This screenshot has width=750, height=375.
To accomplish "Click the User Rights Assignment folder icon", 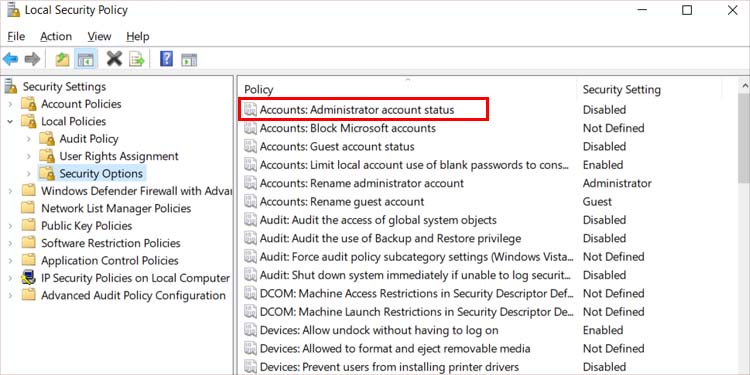I will (47, 156).
